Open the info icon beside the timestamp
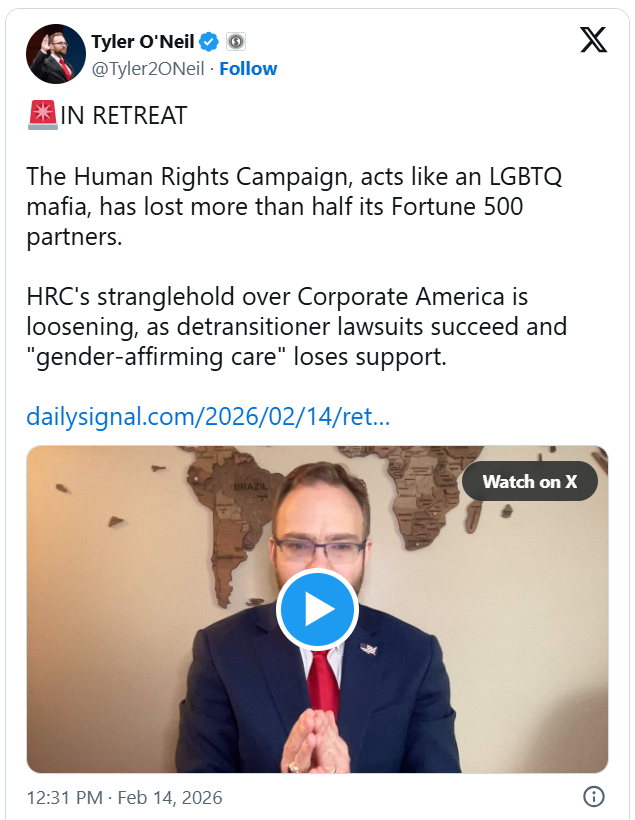This screenshot has width=635, height=820. tap(593, 797)
